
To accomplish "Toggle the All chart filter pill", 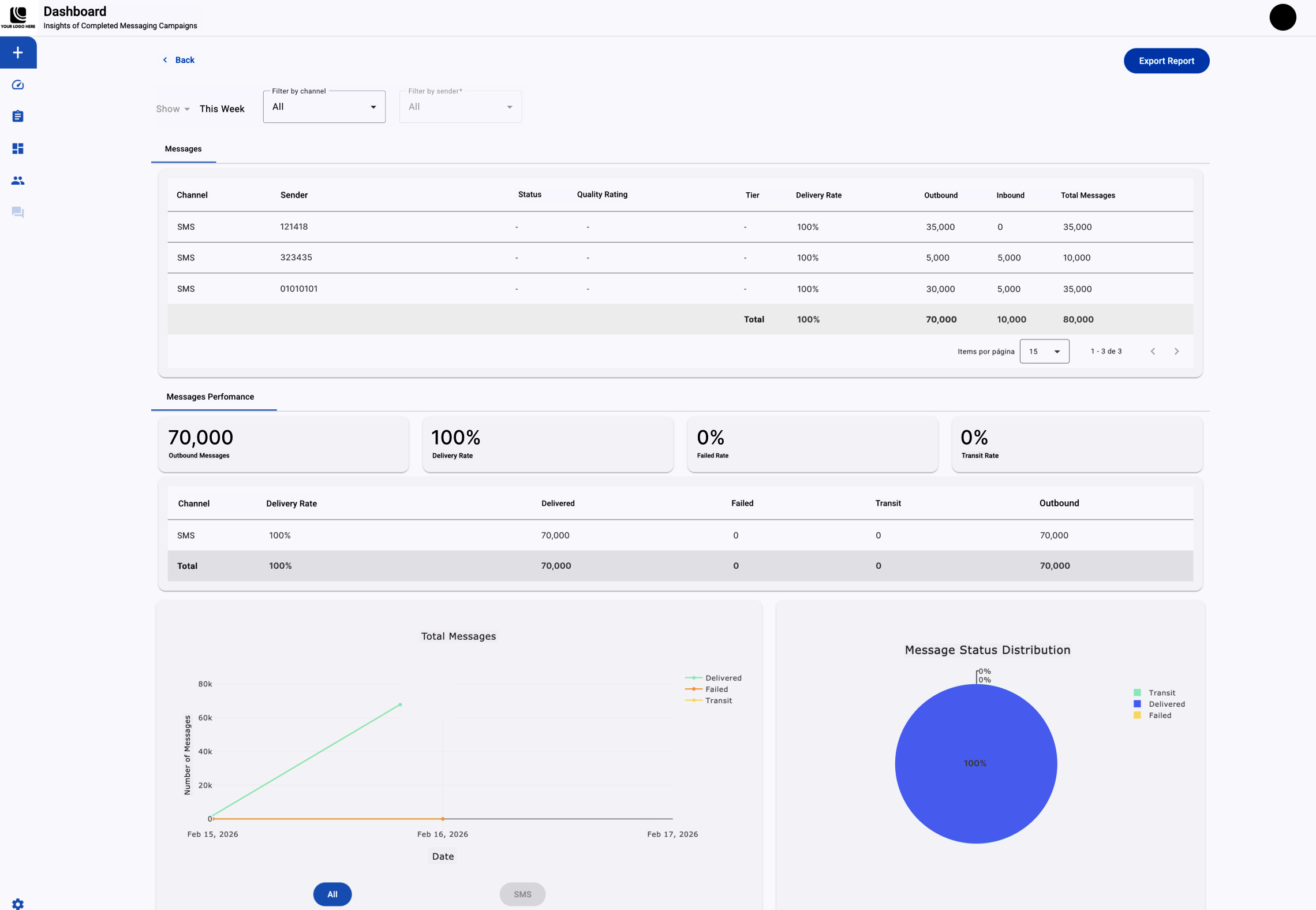I will click(x=332, y=894).
